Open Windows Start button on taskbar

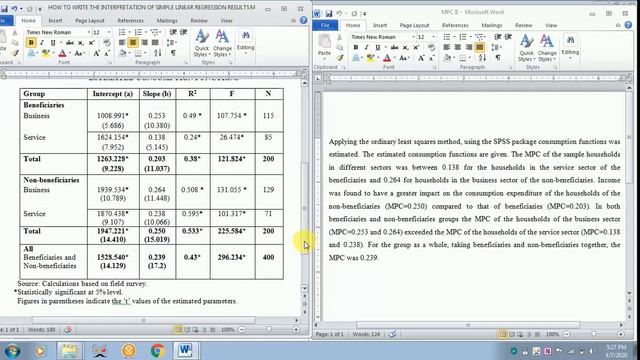point(12,351)
